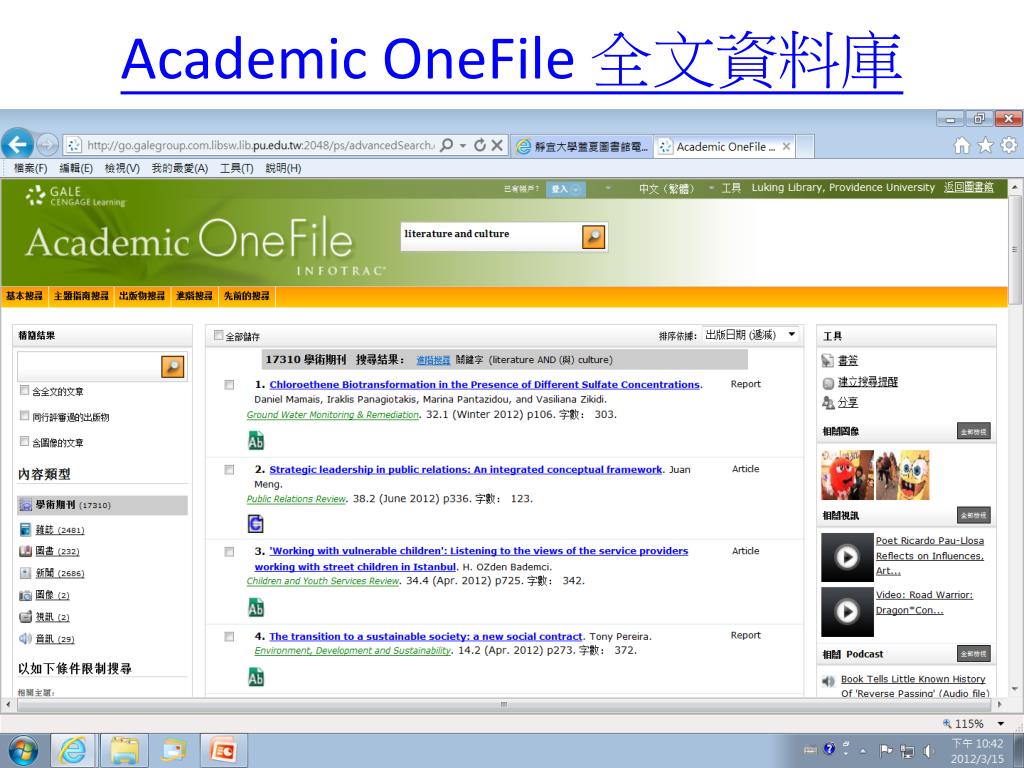This screenshot has width=1024, height=768.
Task: Switch to the Academic OneFile browser tab
Action: [726, 147]
